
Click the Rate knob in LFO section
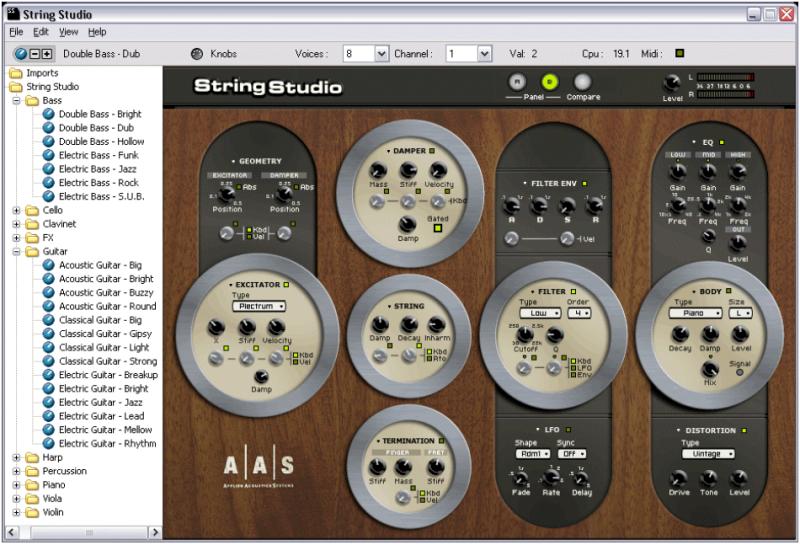click(x=551, y=478)
